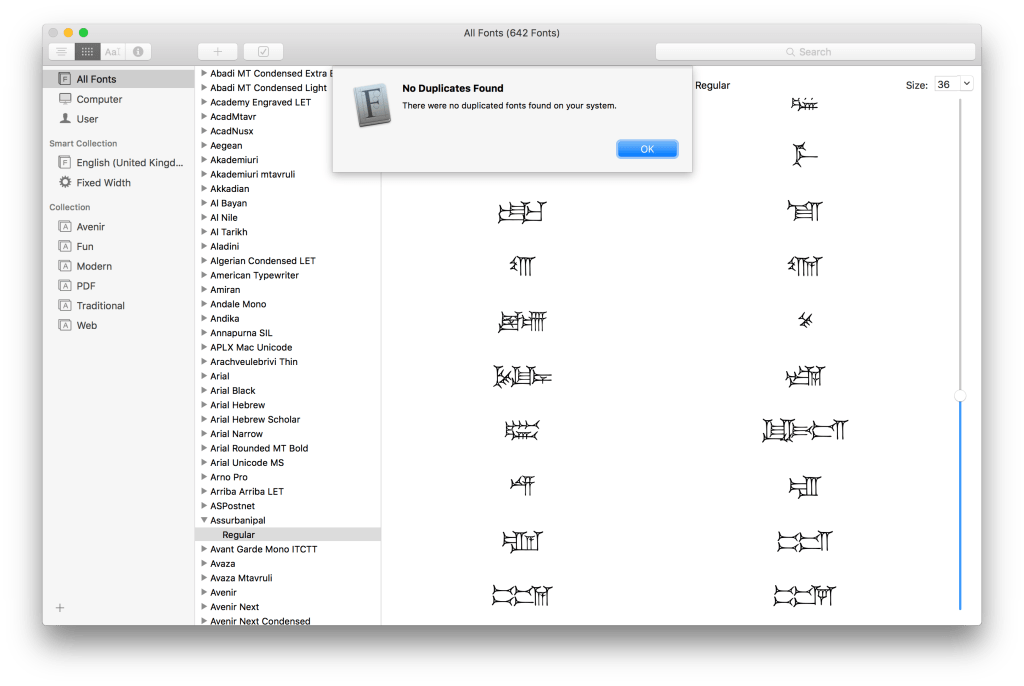Switch to the Sample preview view icon

[61, 51]
